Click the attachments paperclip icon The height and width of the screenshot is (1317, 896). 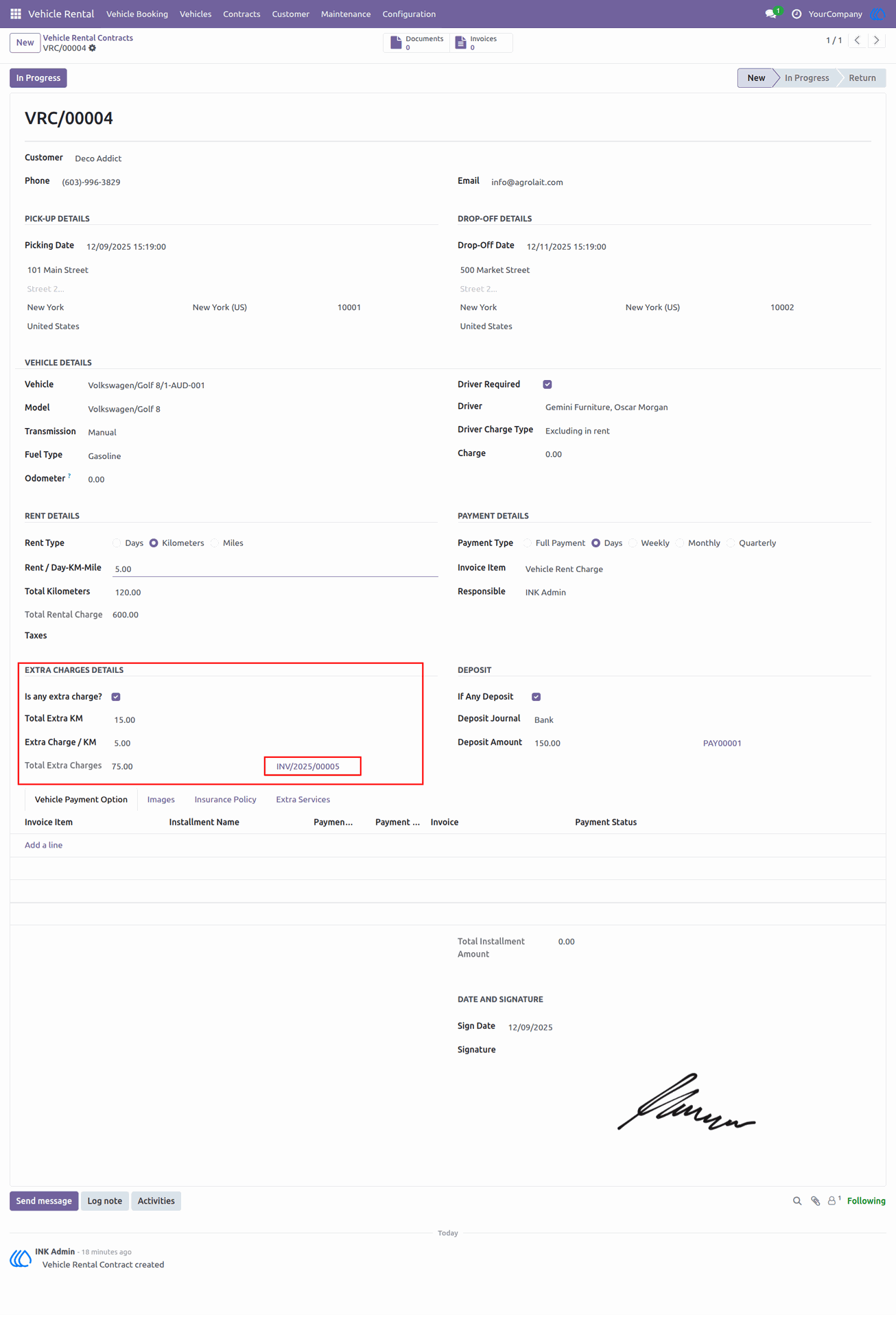point(815,1200)
